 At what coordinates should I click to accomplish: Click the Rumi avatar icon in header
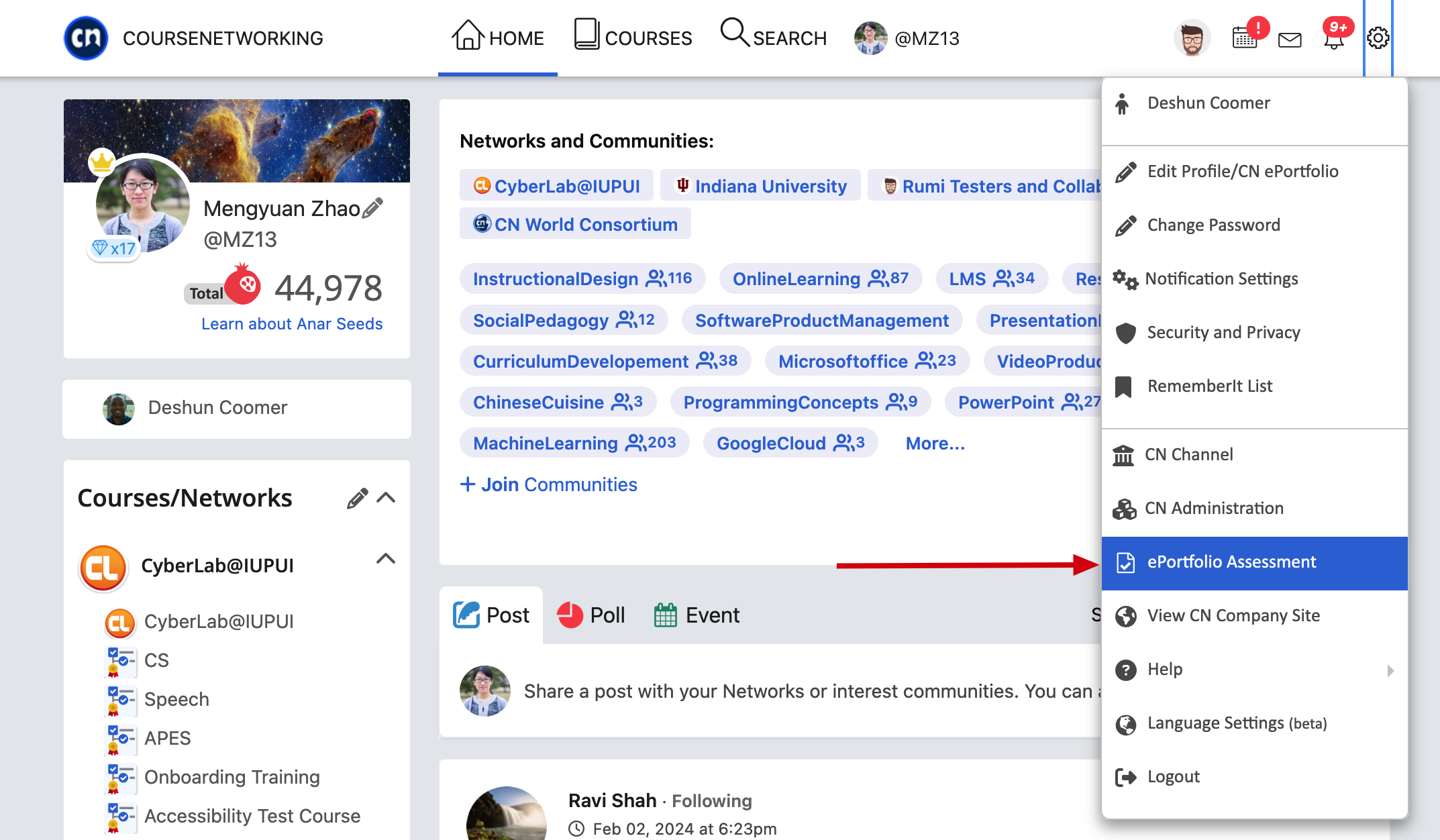(x=1192, y=38)
